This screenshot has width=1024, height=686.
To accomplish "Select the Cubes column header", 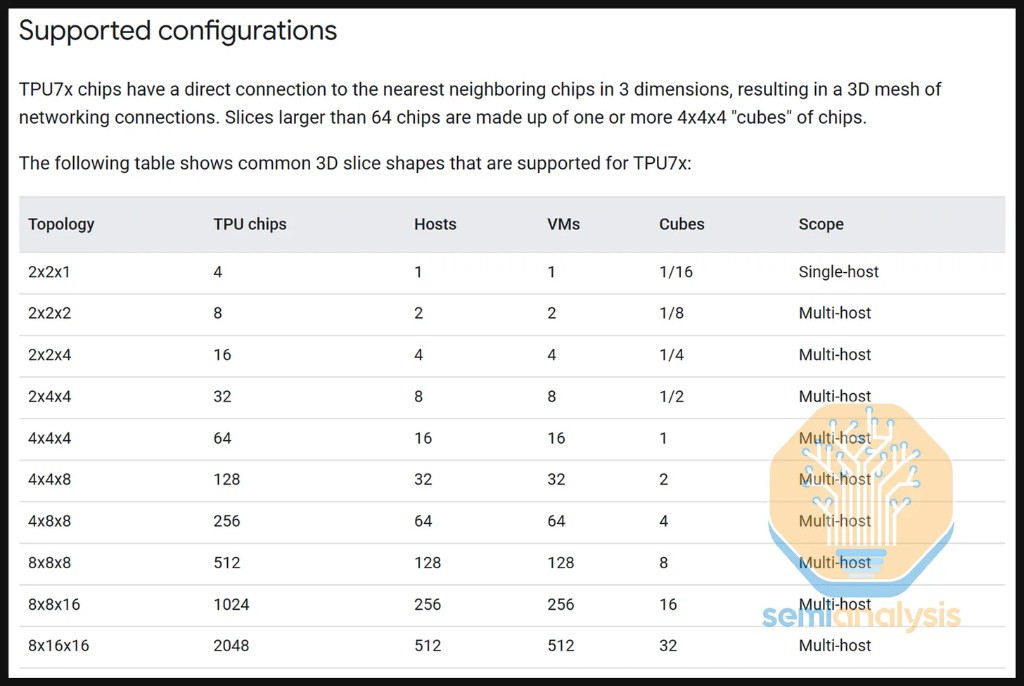I will pyautogui.click(x=682, y=224).
